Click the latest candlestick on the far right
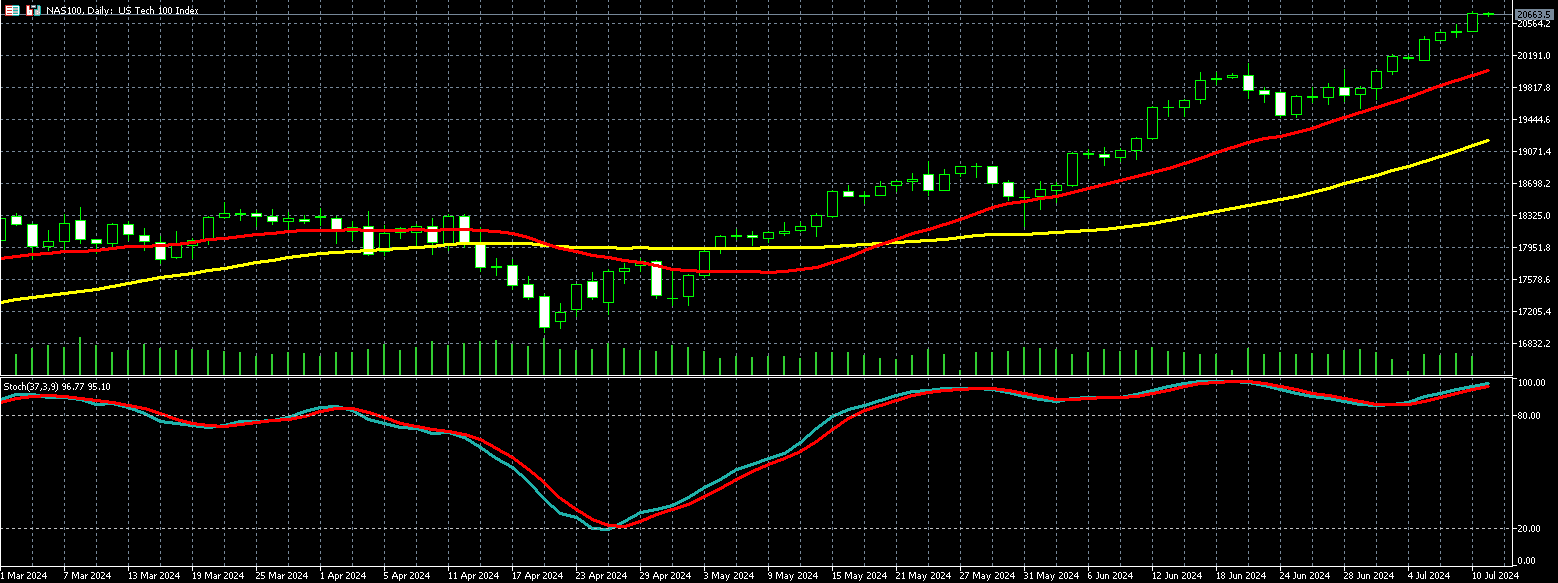 [x=1489, y=14]
